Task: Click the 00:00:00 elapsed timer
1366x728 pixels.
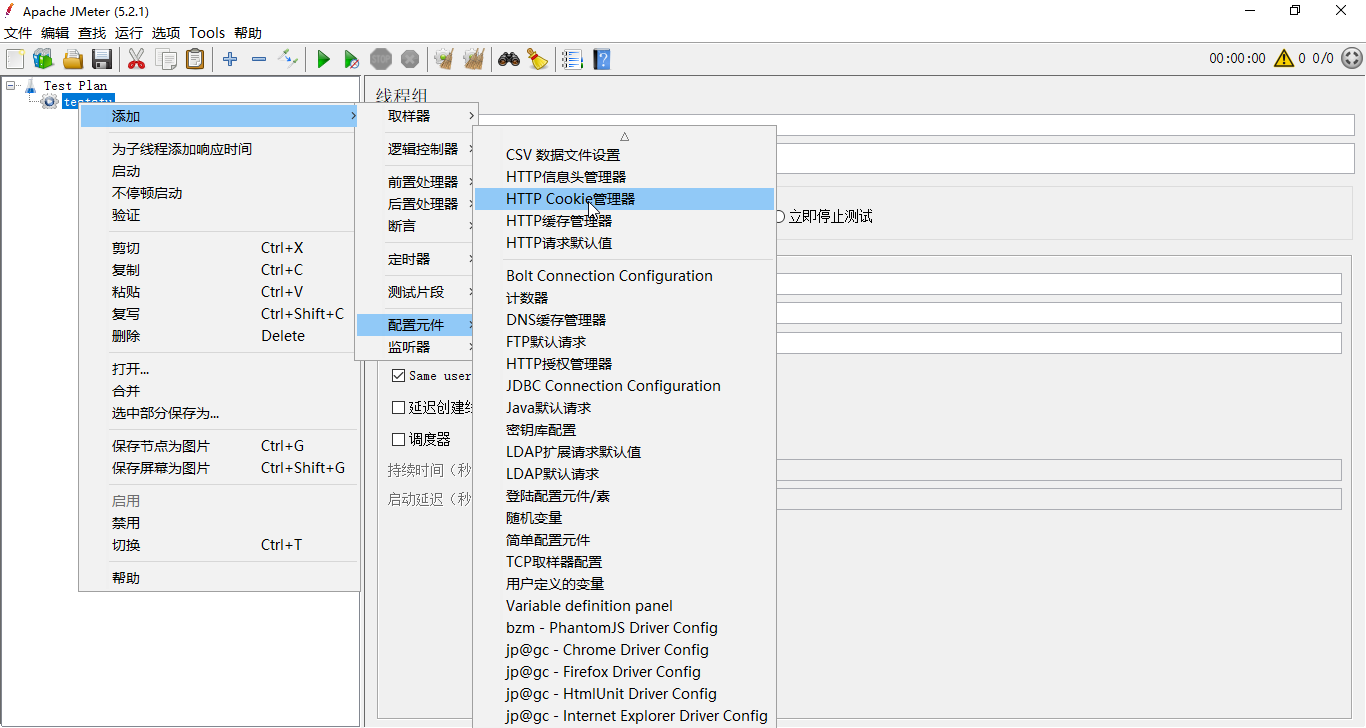Action: click(1237, 58)
